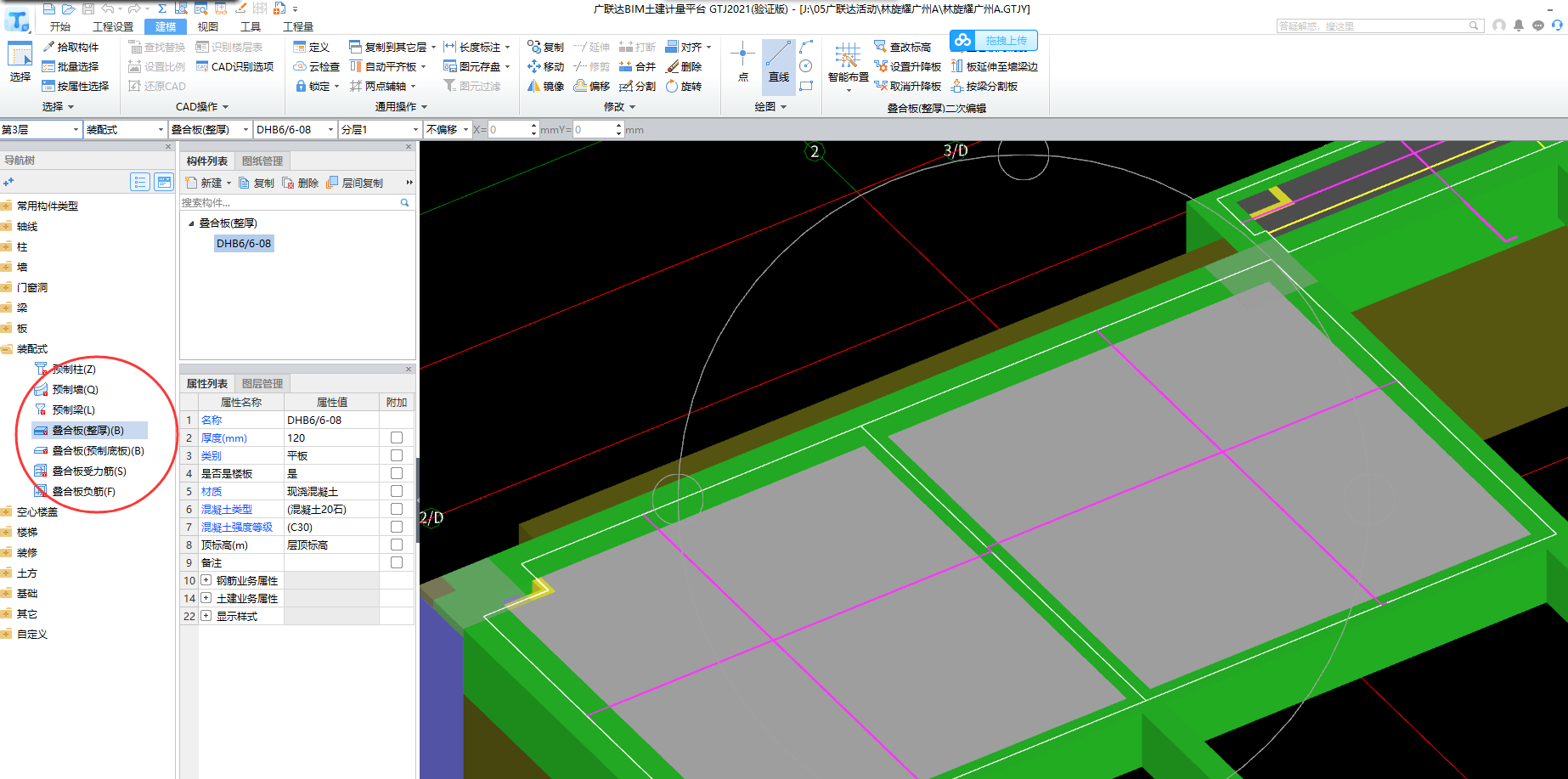This screenshot has height=779, width=1568.
Task: Click the 自动平齐板 tool
Action: [388, 66]
